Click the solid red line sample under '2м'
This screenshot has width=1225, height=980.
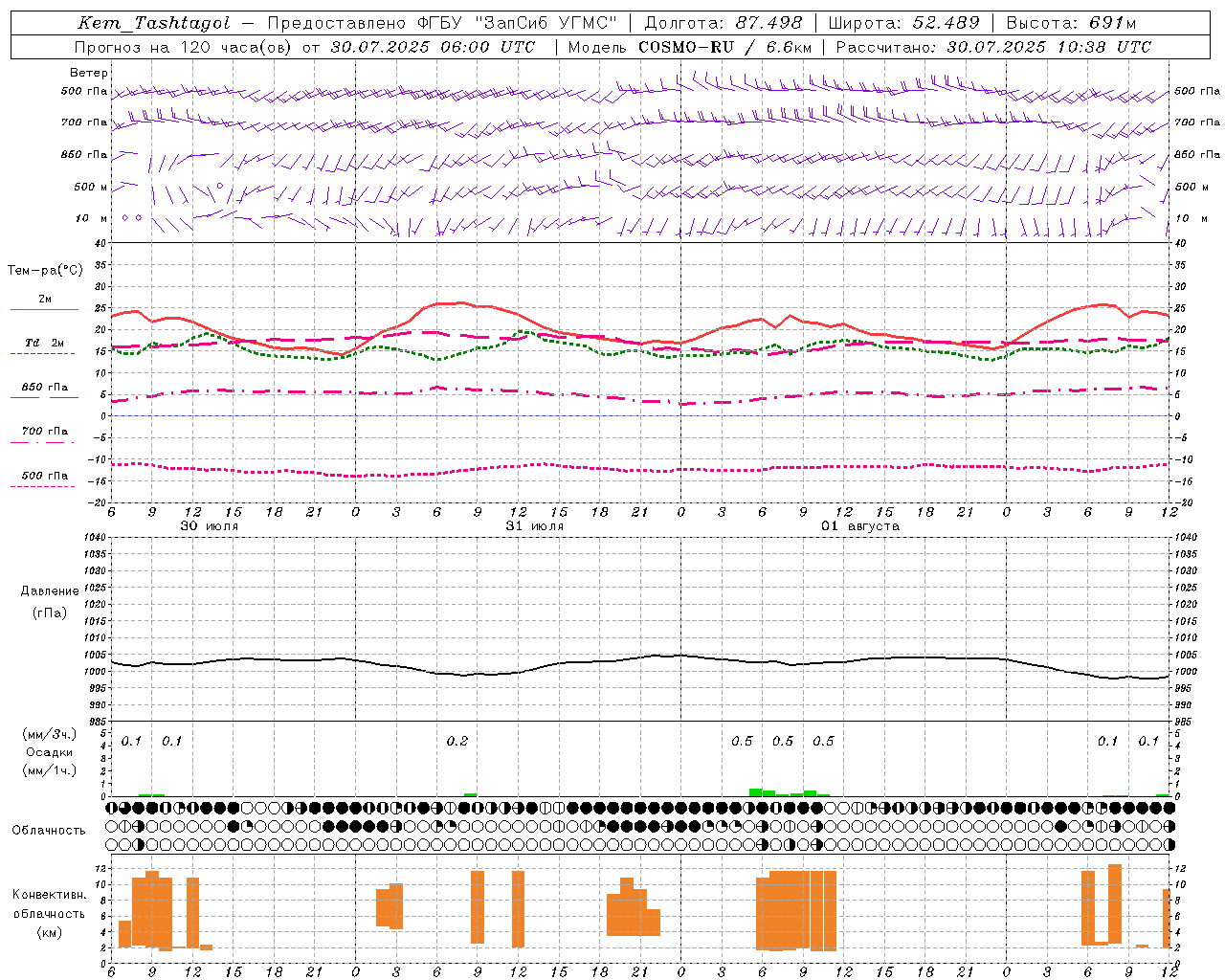(x=44, y=310)
